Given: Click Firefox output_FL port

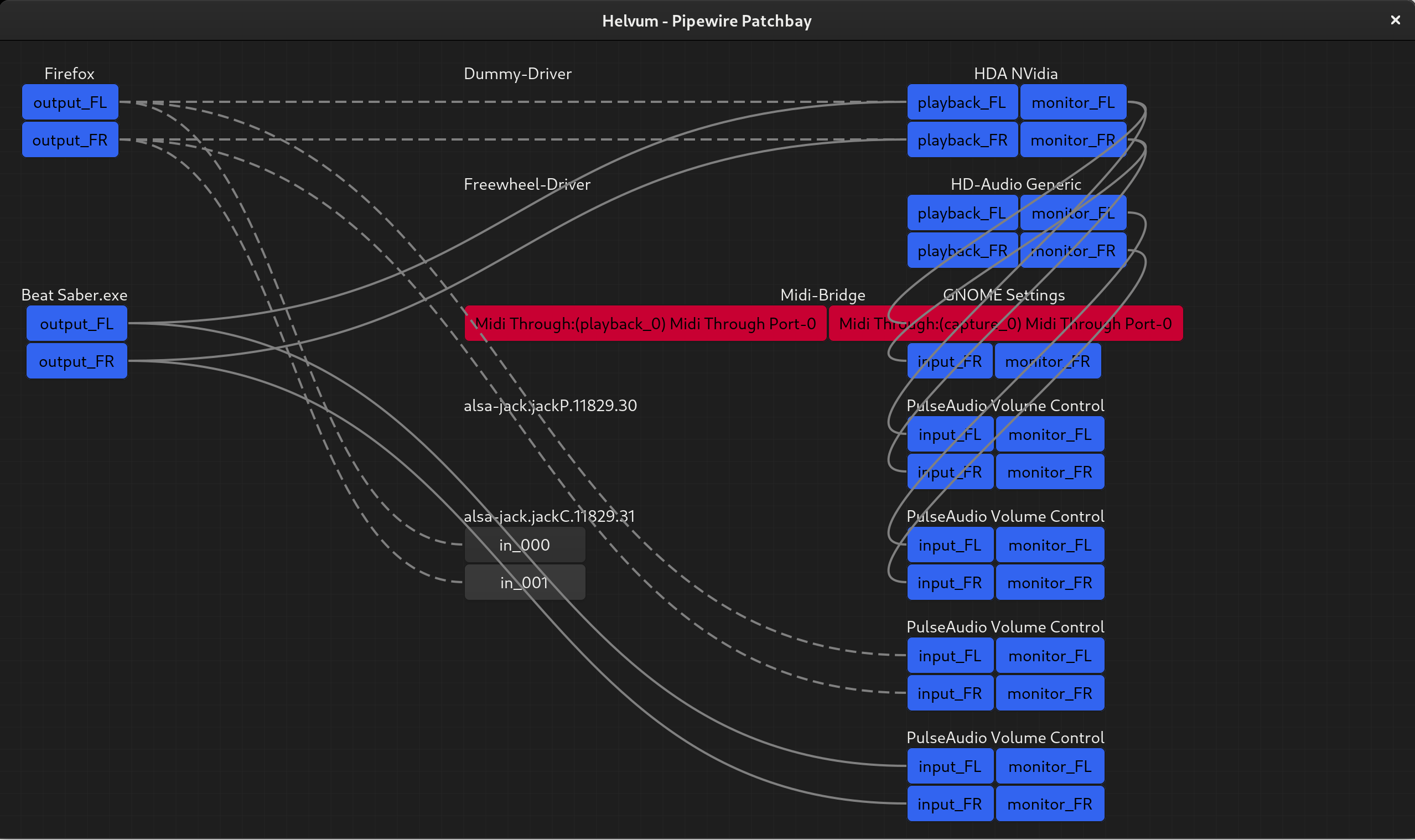Looking at the screenshot, I should (x=70, y=102).
